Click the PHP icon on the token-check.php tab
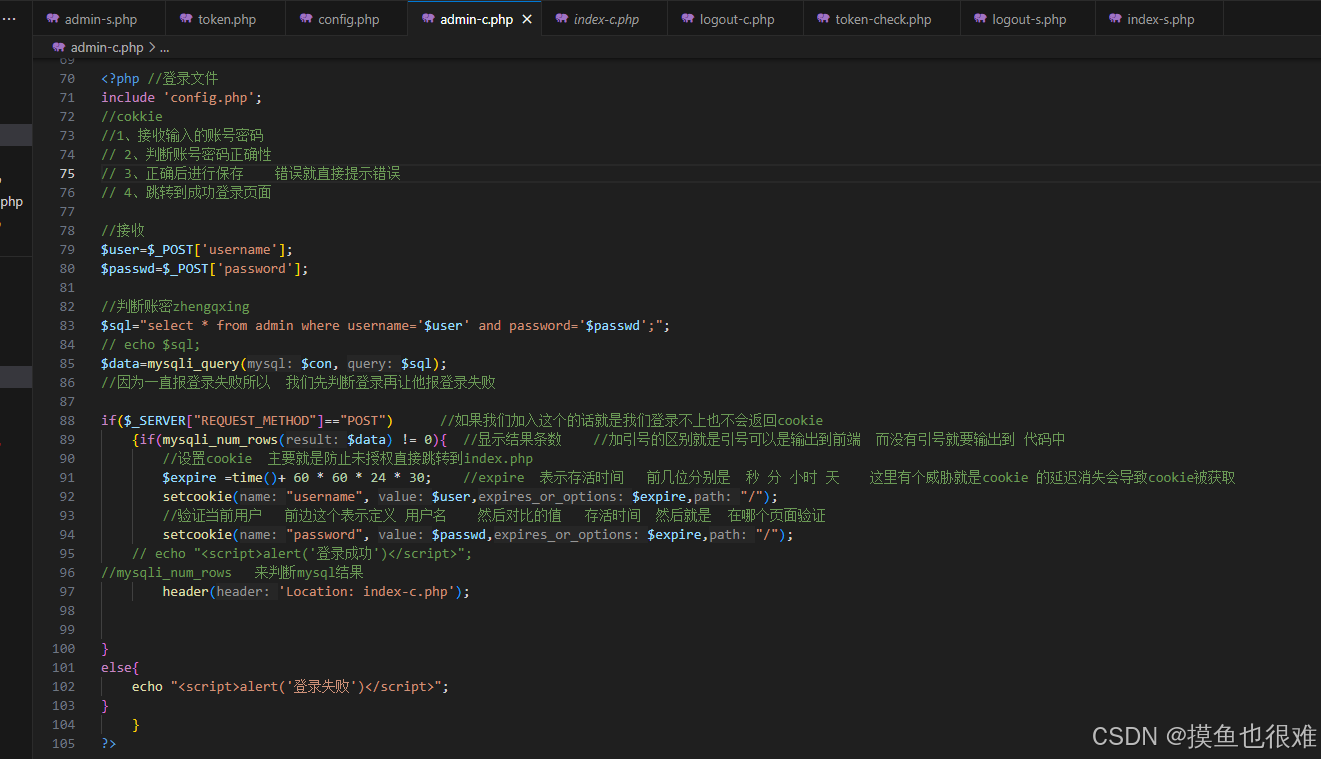Image resolution: width=1321 pixels, height=759 pixels. [823, 19]
